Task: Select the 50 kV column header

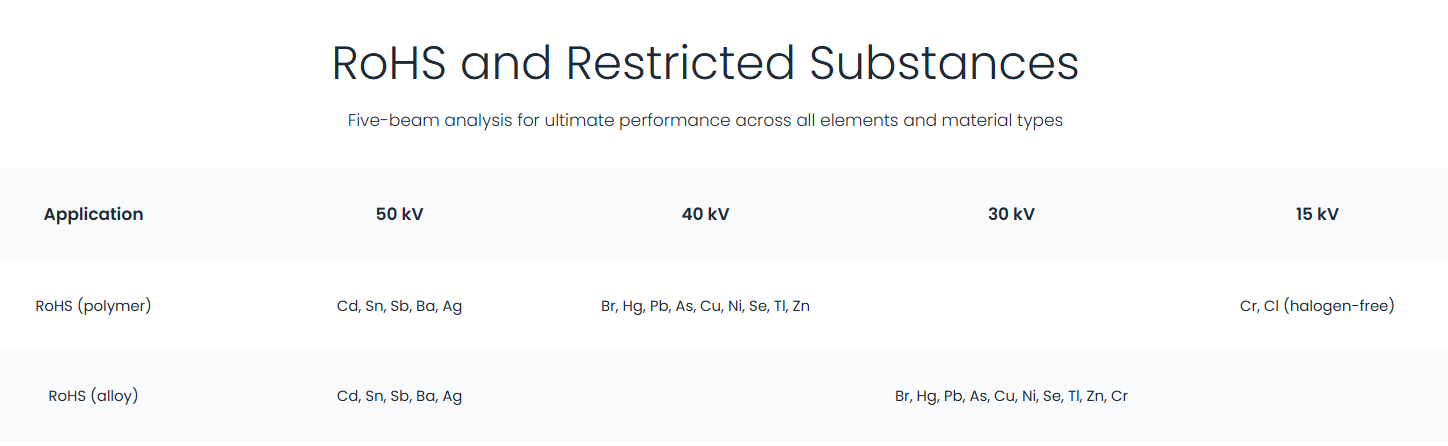Action: [400, 214]
